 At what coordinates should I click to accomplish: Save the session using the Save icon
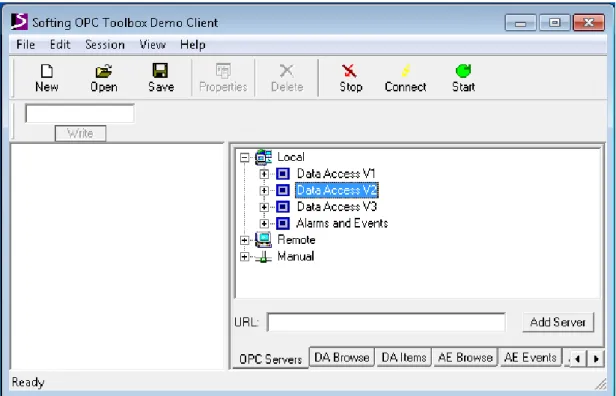[160, 71]
